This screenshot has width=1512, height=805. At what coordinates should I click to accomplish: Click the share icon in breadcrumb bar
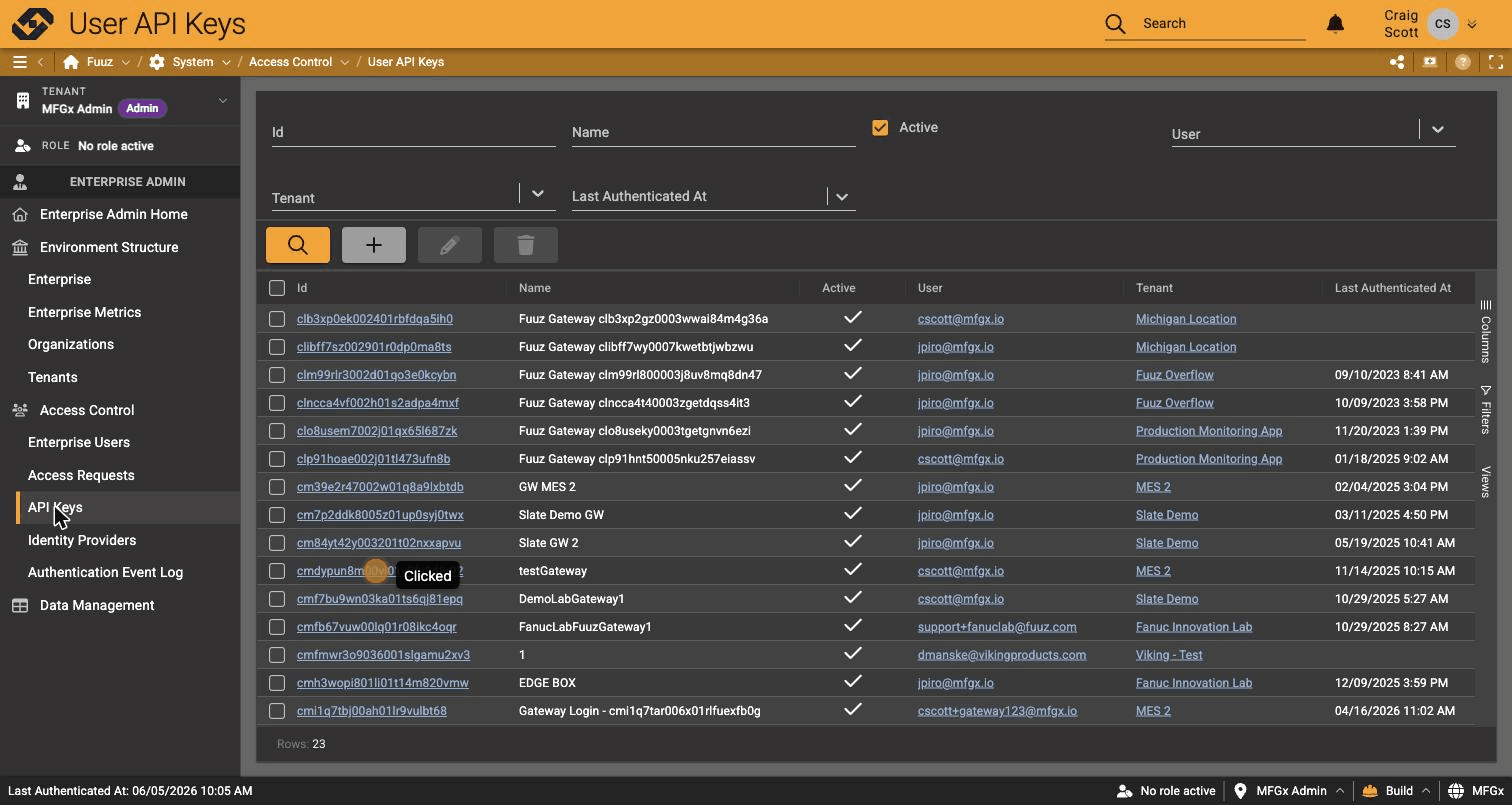pyautogui.click(x=1397, y=62)
